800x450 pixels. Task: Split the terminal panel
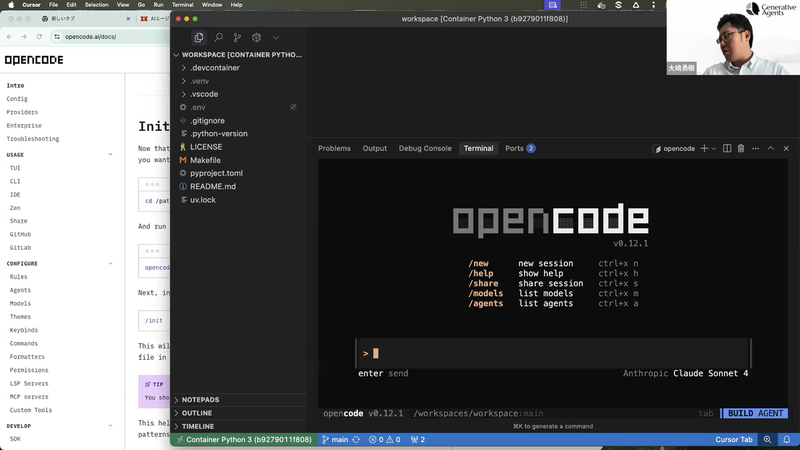[x=727, y=148]
